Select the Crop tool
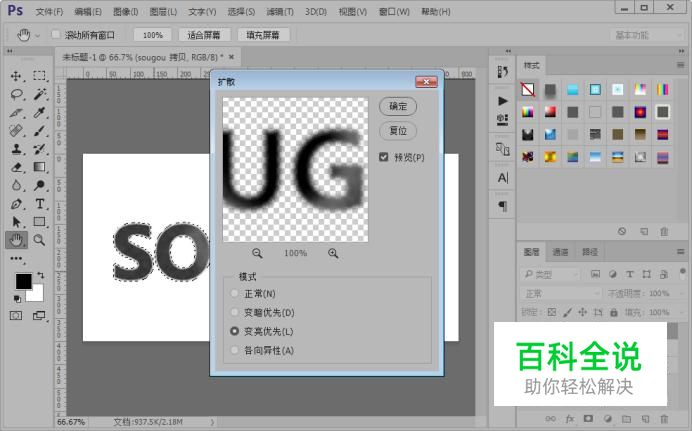The height and width of the screenshot is (431, 692). pyautogui.click(x=16, y=112)
